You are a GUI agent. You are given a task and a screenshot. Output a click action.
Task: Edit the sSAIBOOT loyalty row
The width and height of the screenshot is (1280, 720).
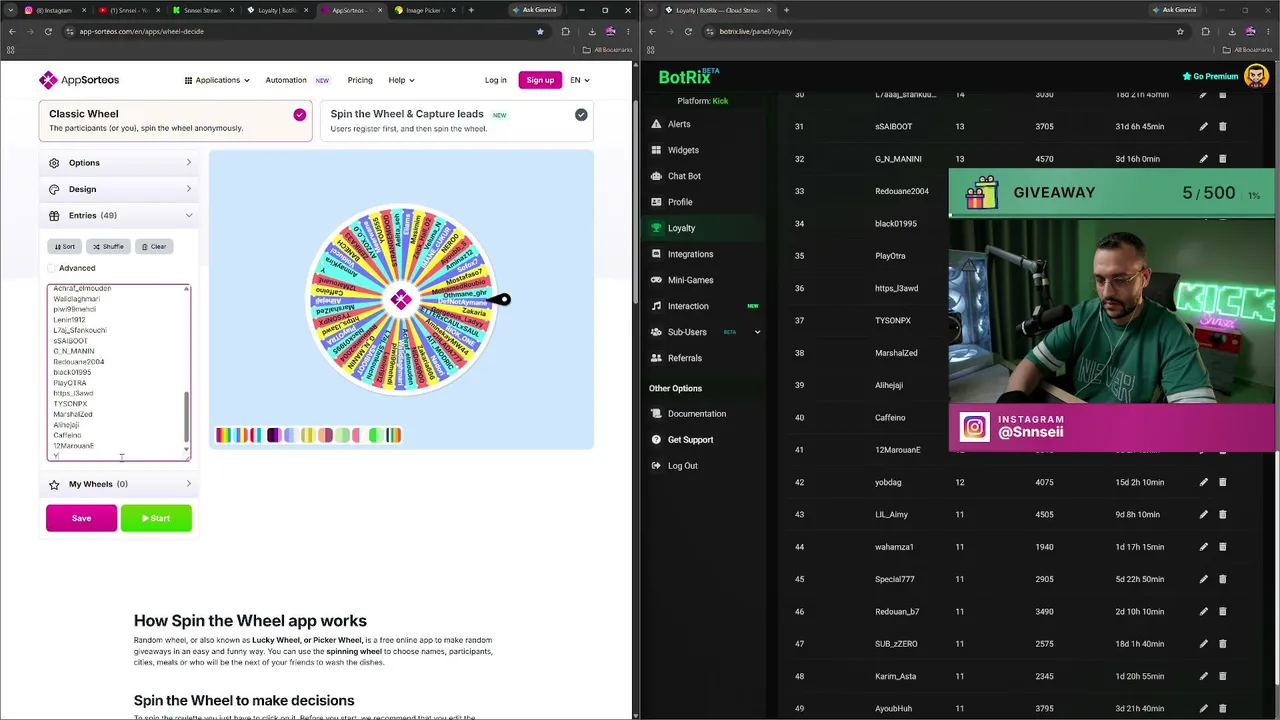(1203, 127)
